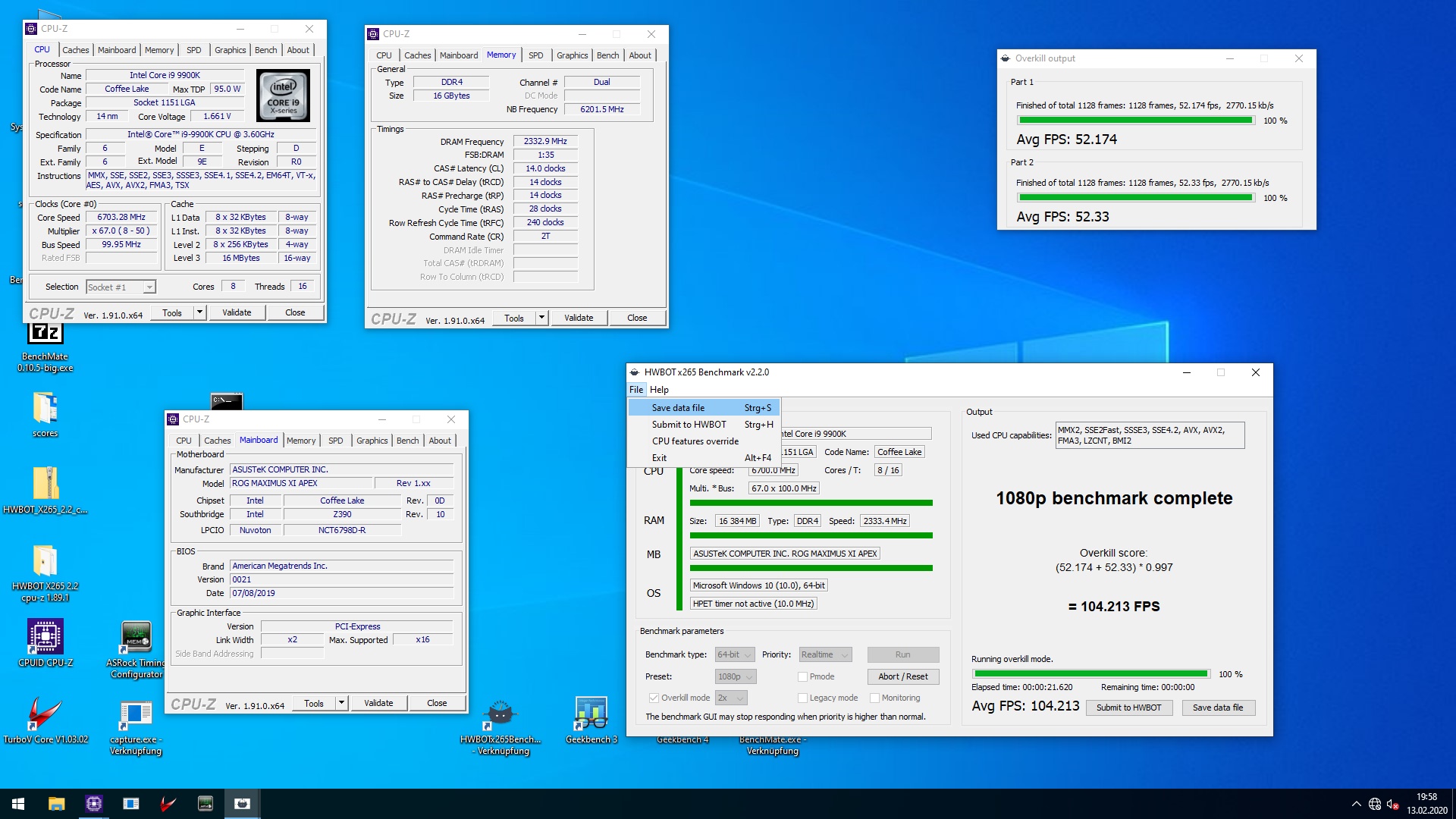Select Submit to HWBOT menu entry
This screenshot has height=819, width=1456.
click(x=704, y=425)
